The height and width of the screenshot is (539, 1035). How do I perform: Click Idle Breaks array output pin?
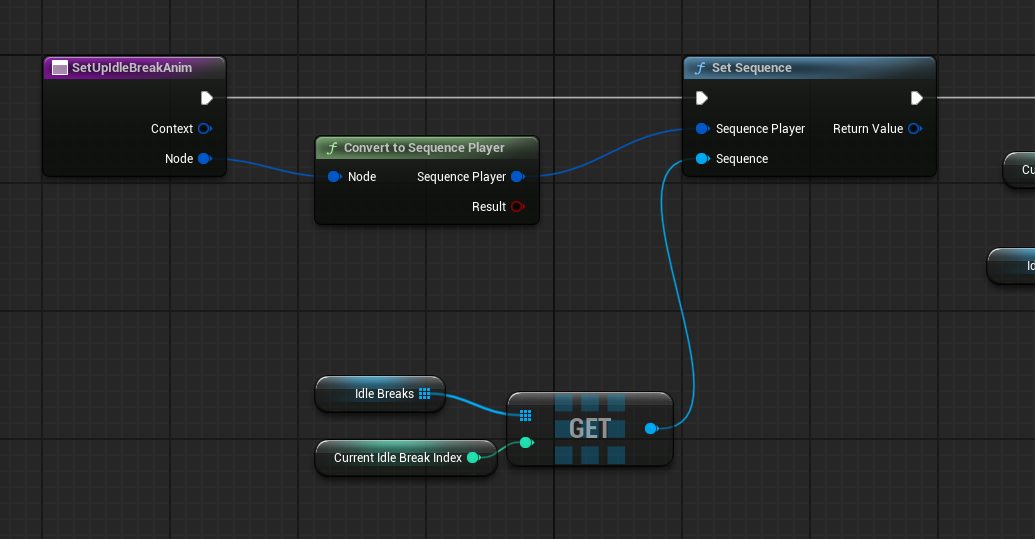[x=424, y=394]
